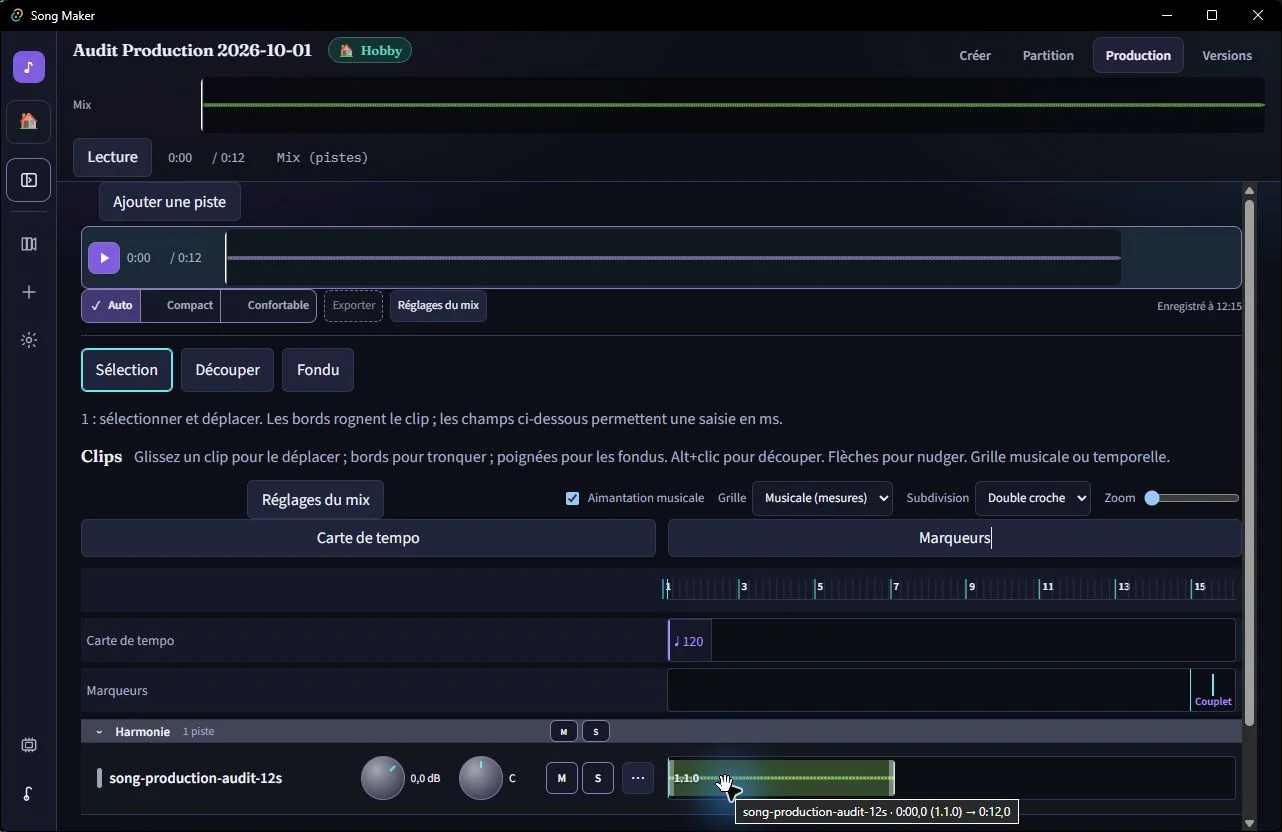Start the purple play button at 0:00
1282x832 pixels.
(x=104, y=258)
